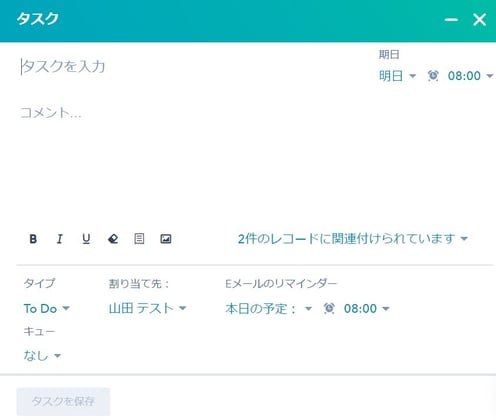The width and height of the screenshot is (496, 420).
Task: Click the タスクを保存 button
Action: pyautogui.click(x=63, y=401)
